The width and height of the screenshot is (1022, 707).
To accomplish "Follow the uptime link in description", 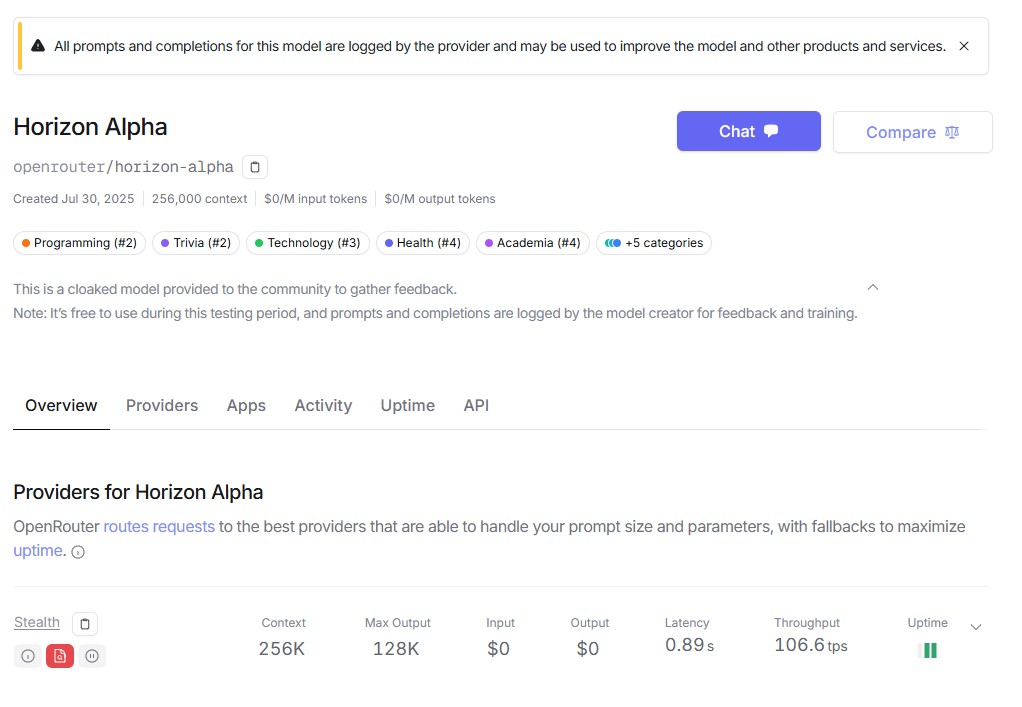I will [38, 551].
